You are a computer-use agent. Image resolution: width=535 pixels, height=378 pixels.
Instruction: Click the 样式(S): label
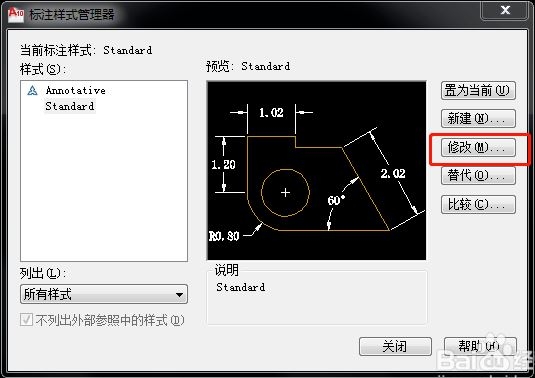[x=42, y=70]
